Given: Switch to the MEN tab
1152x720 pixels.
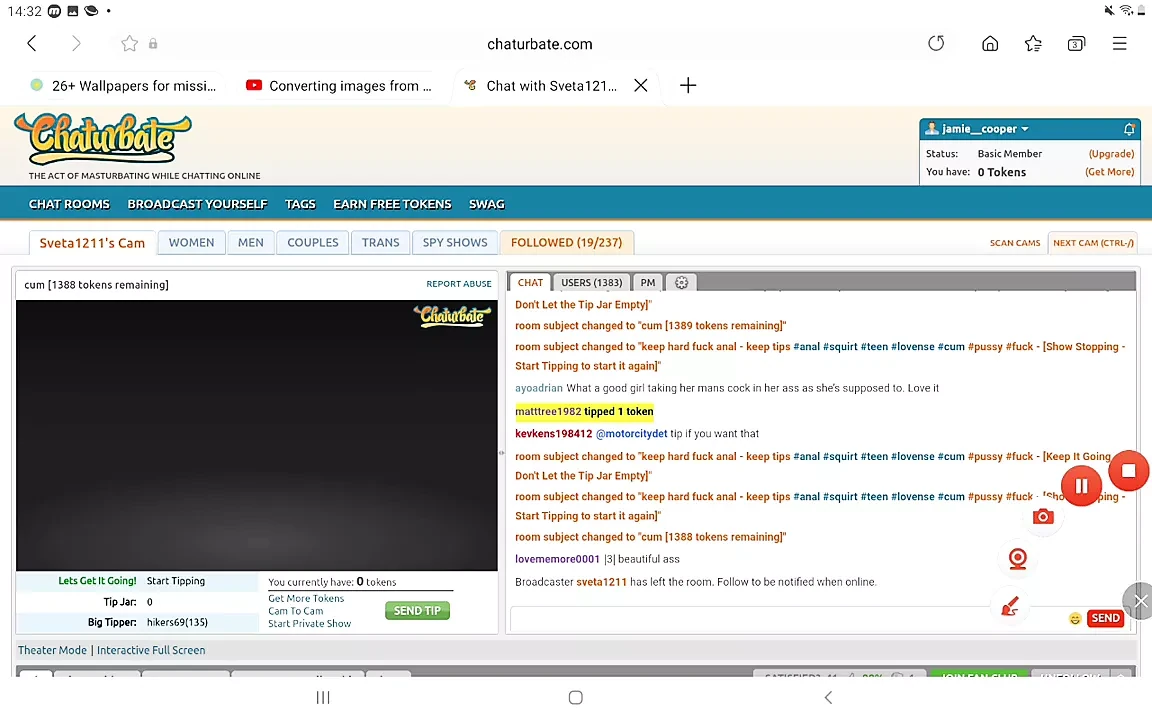Looking at the screenshot, I should pyautogui.click(x=251, y=242).
